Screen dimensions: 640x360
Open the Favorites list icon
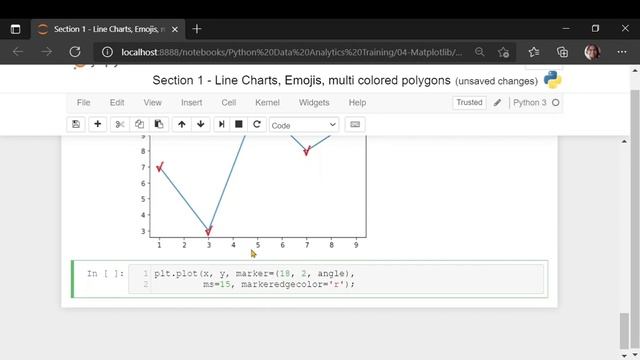pyautogui.click(x=534, y=52)
